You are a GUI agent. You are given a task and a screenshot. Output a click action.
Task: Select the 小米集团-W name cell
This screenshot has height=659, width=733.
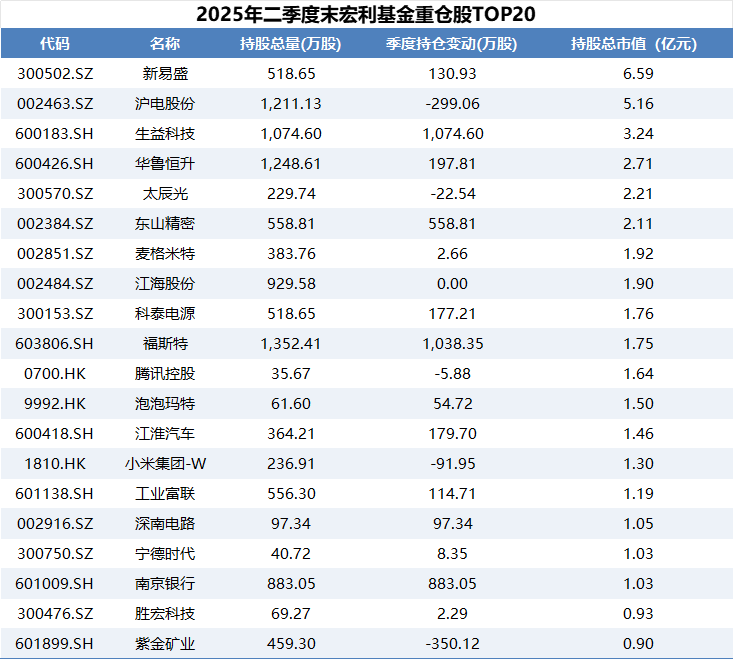click(165, 463)
